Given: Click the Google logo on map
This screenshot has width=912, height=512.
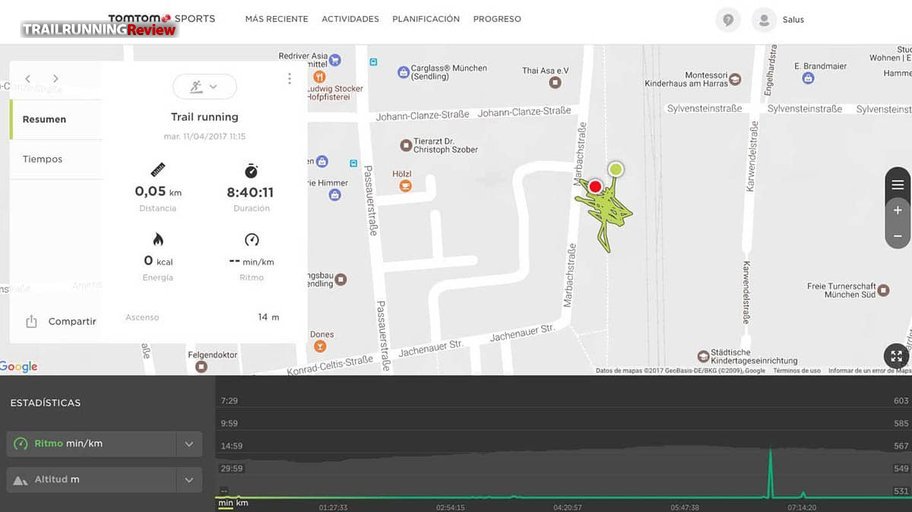Looking at the screenshot, I should point(19,366).
